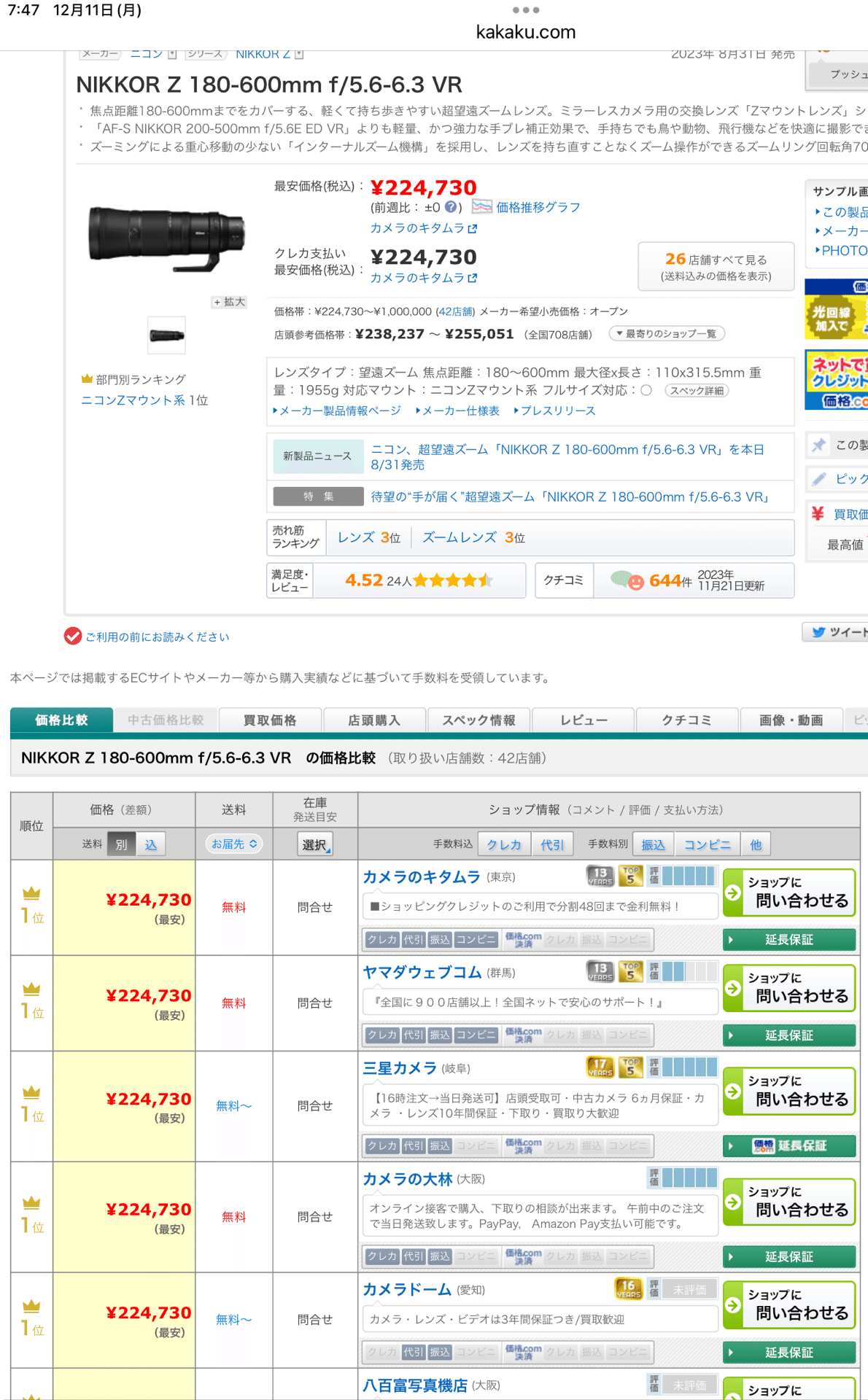
Task: Click the 13 YEARS badge for カメラのキタムラ
Action: pyautogui.click(x=600, y=876)
